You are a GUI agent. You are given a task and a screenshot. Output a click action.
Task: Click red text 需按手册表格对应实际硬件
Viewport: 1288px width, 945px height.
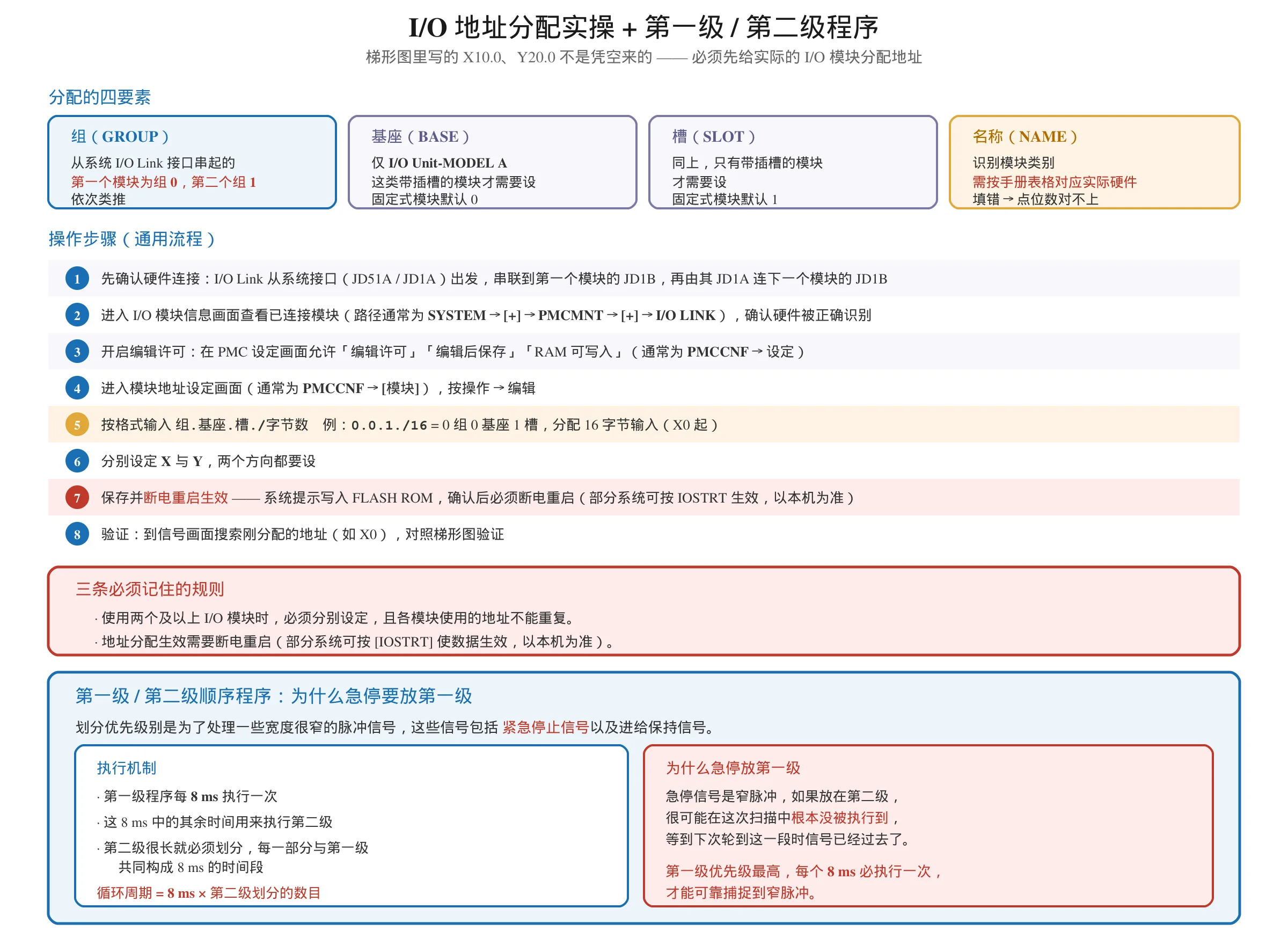[x=1055, y=182]
